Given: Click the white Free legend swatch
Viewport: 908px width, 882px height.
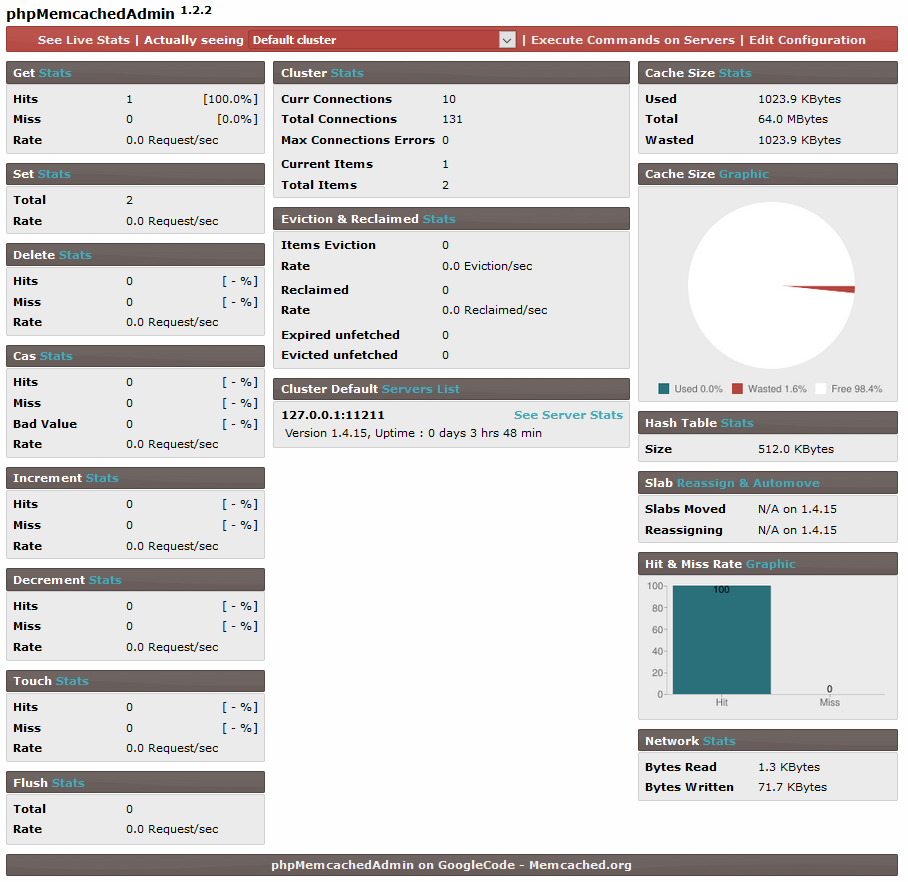Looking at the screenshot, I should click(x=821, y=389).
